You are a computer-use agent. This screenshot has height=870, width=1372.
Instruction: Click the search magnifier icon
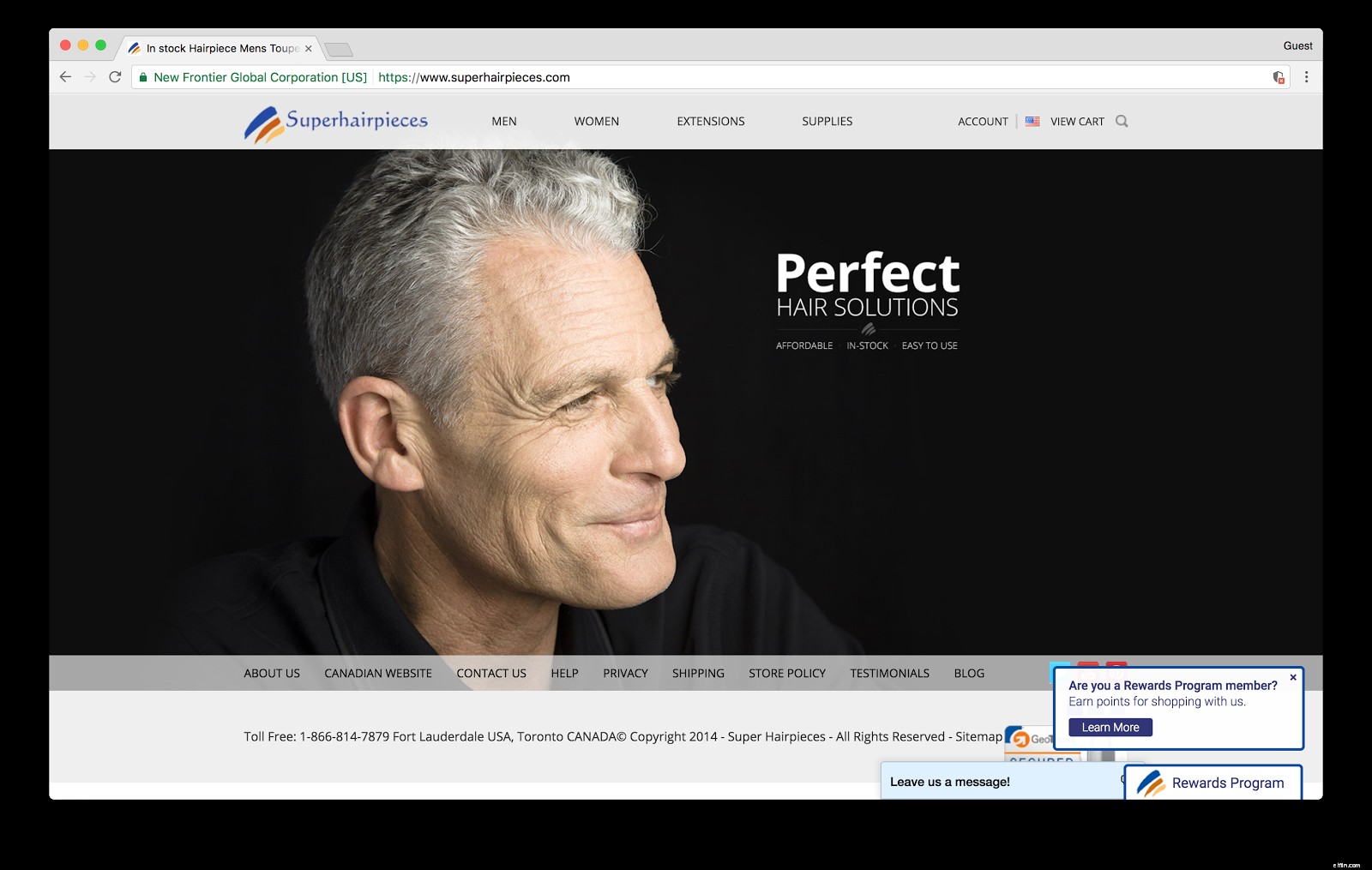(x=1122, y=121)
